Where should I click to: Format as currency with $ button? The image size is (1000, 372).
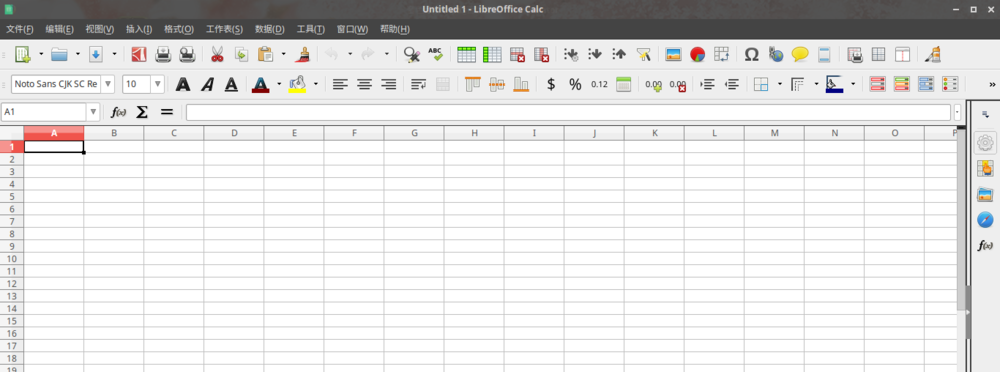(551, 84)
